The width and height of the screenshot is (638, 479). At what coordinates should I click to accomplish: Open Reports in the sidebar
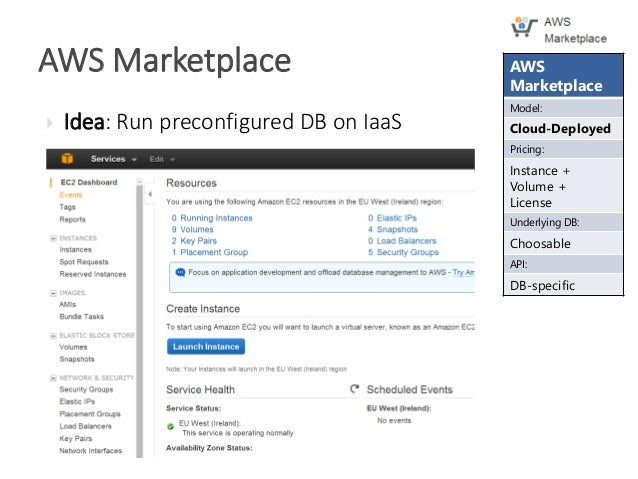[x=72, y=219]
